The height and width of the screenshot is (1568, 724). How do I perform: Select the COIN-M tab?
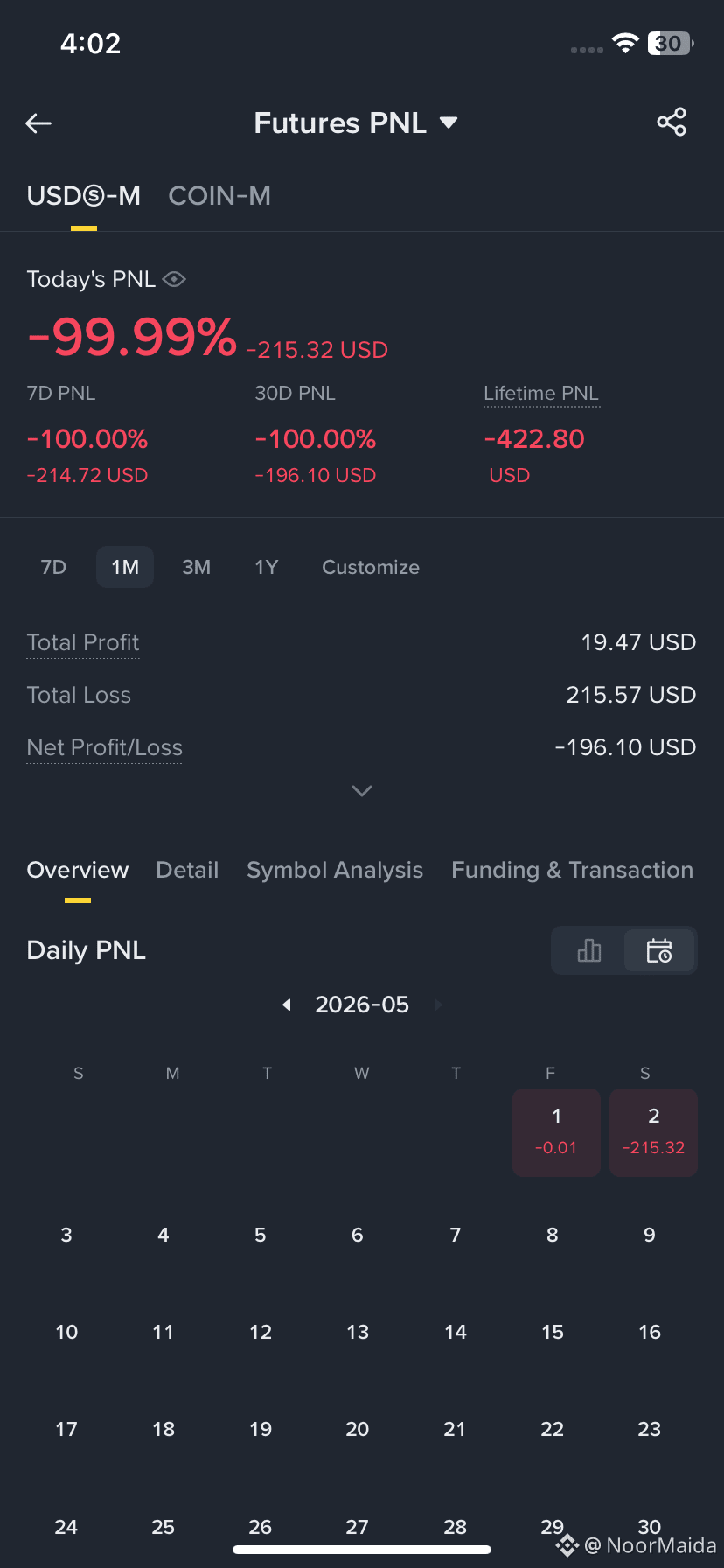click(219, 196)
